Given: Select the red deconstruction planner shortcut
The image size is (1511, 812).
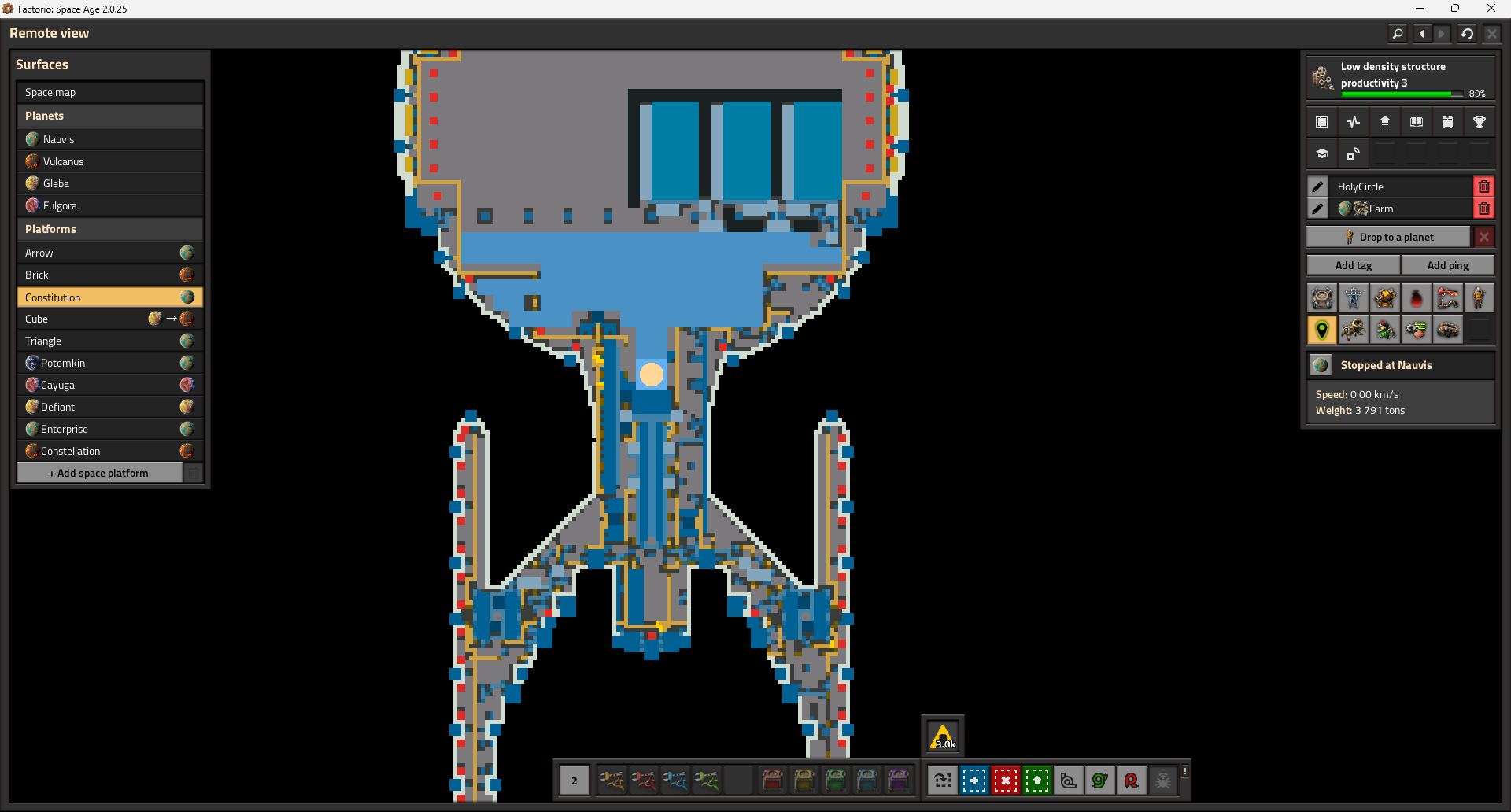Looking at the screenshot, I should (1005, 781).
